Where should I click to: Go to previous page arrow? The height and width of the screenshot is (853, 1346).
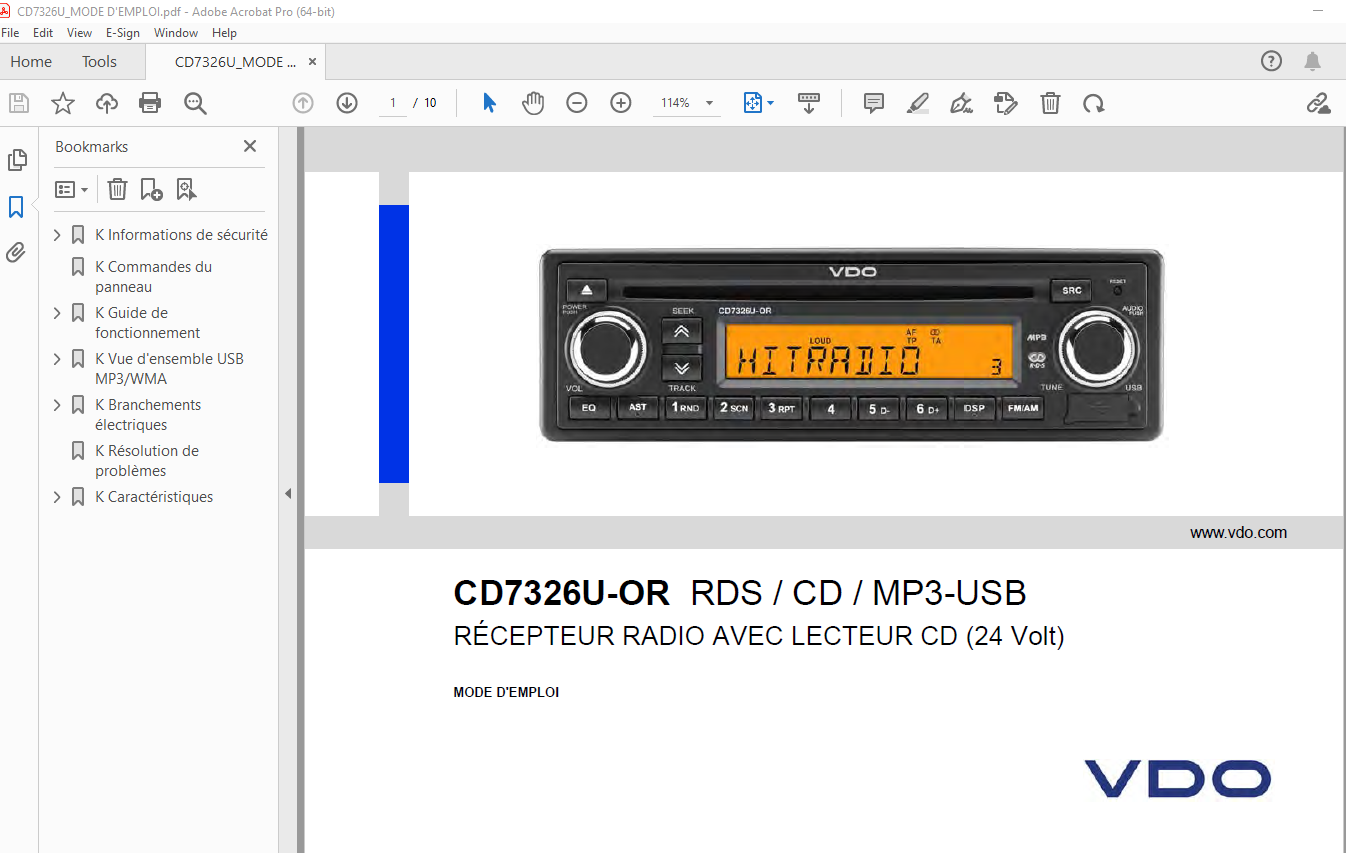[x=303, y=103]
